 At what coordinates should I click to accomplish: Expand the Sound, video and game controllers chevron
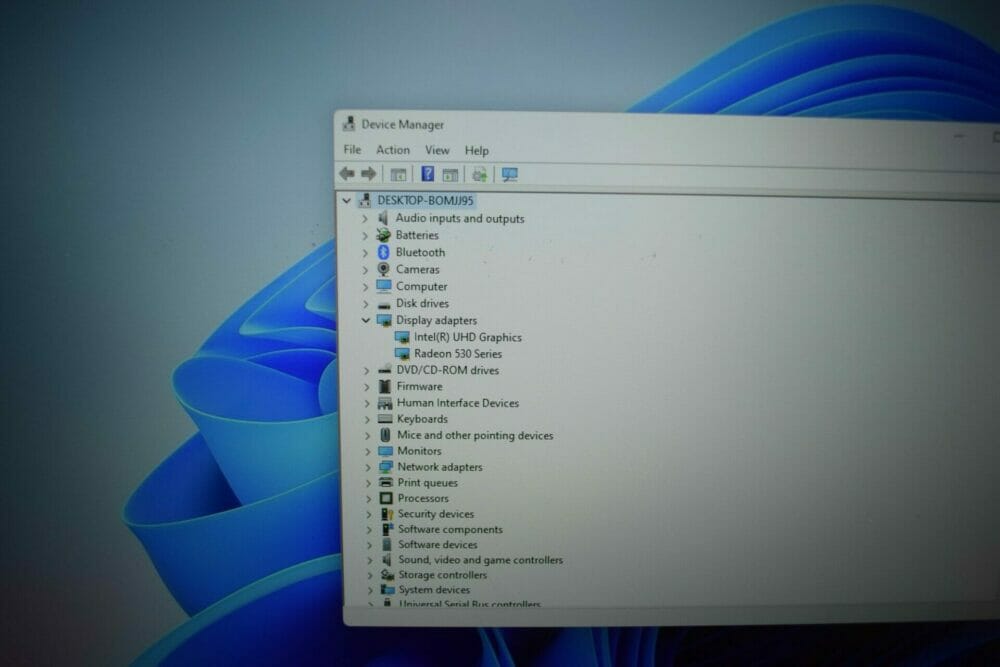pyautogui.click(x=369, y=561)
